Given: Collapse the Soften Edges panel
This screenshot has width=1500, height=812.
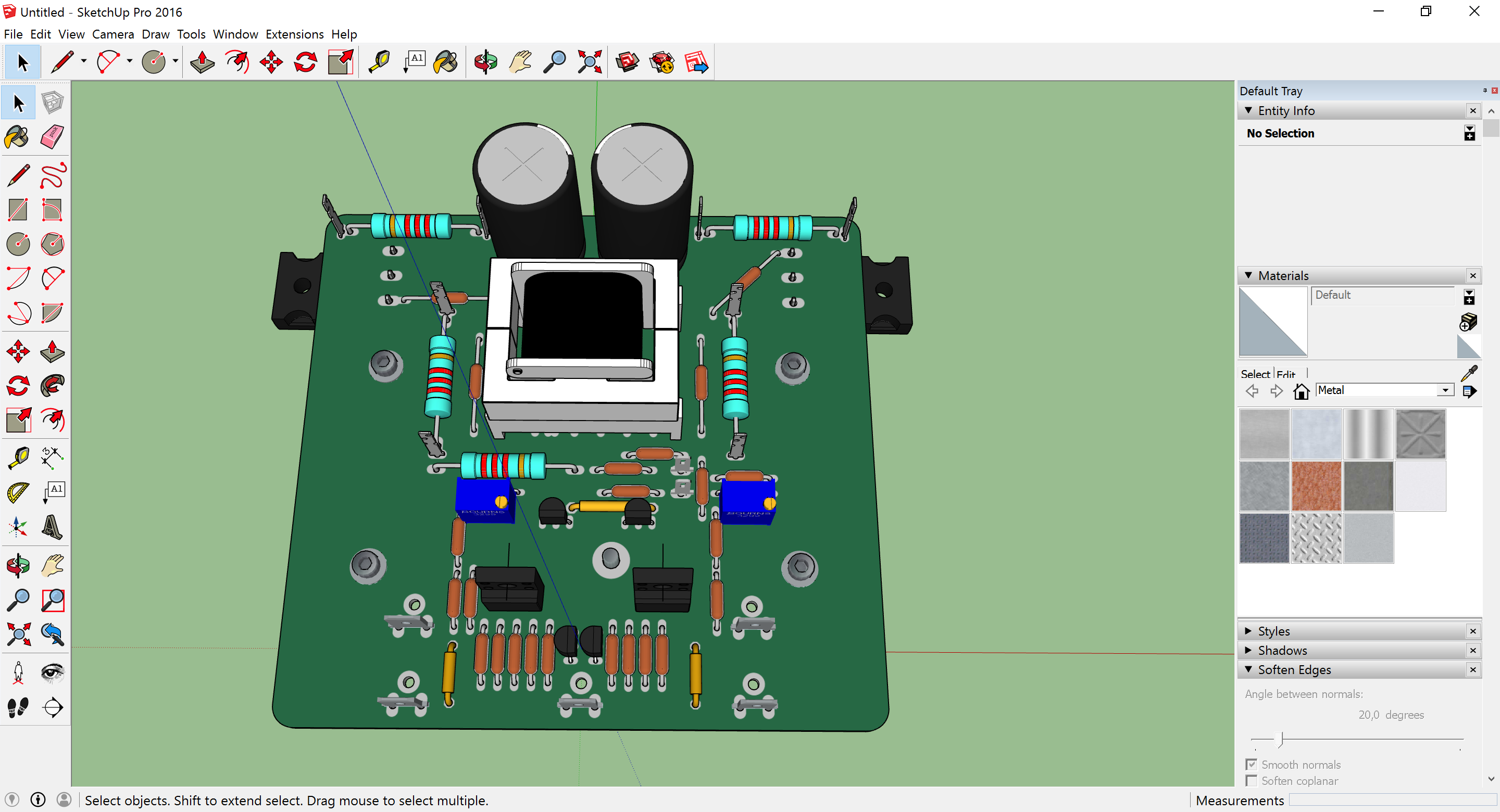Looking at the screenshot, I should (x=1248, y=669).
